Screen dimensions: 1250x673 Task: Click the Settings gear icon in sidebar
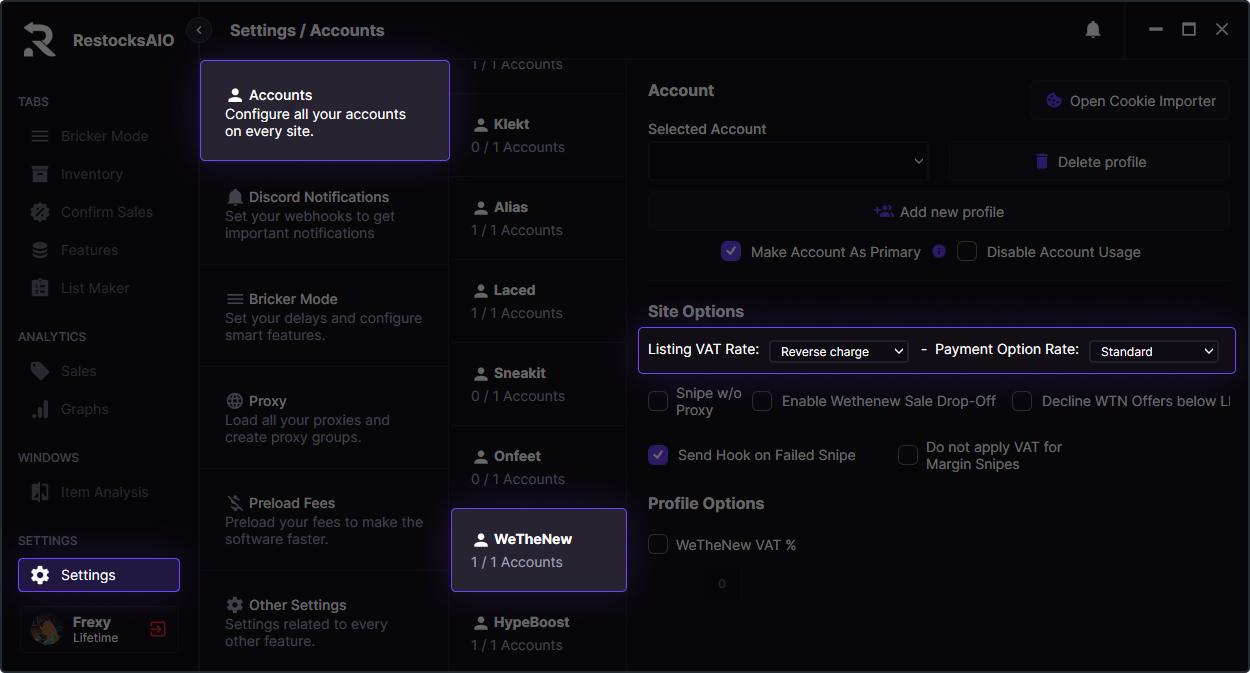[x=40, y=575]
